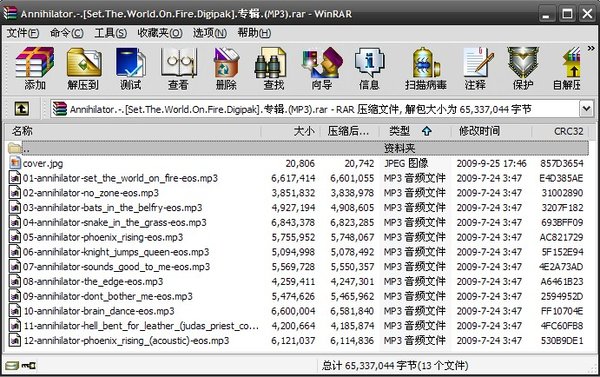Click the 资料夹 label in parent row
Screen dimensions: 600x377
coord(399,148)
